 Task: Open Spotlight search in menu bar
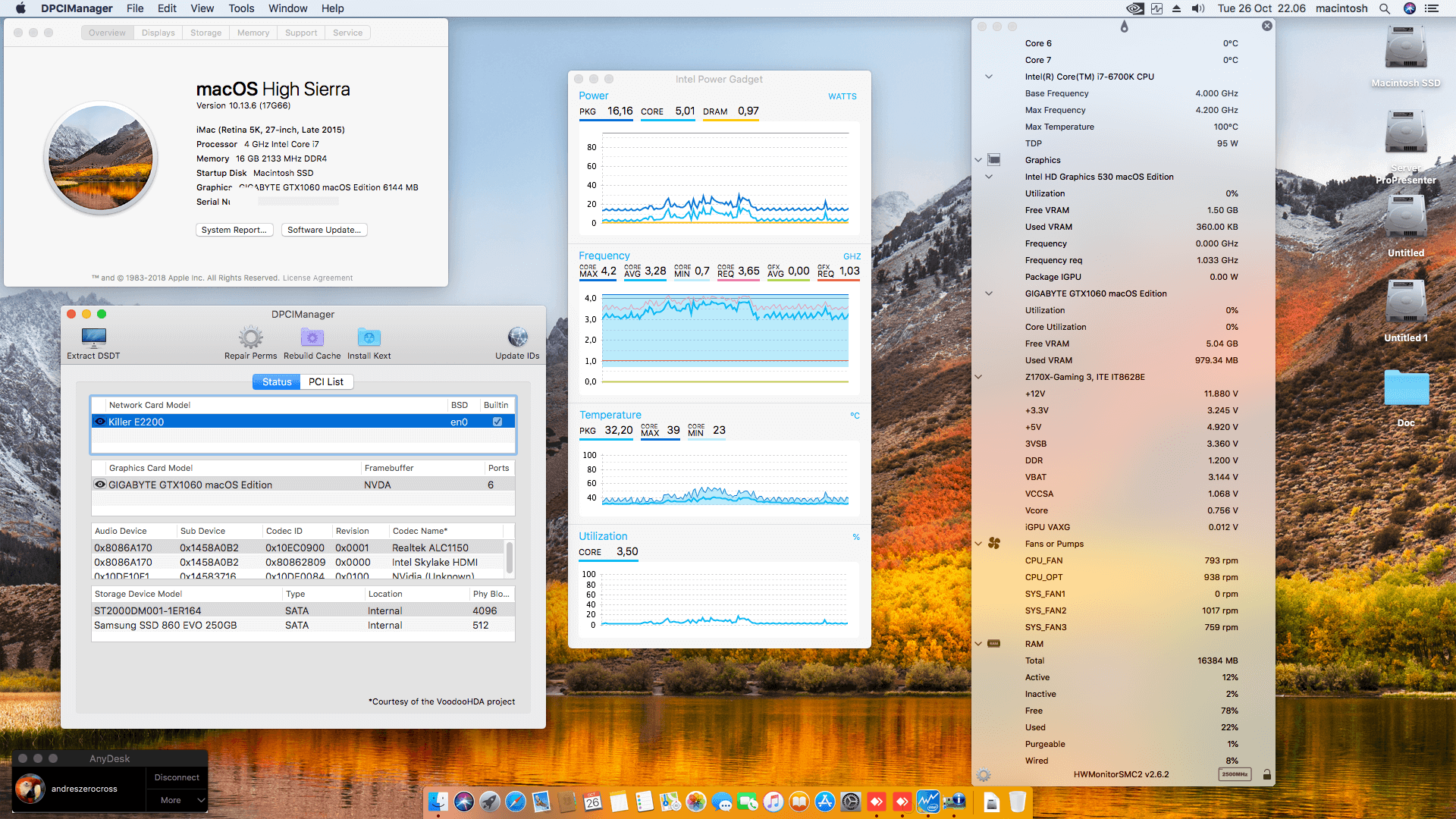[1385, 8]
